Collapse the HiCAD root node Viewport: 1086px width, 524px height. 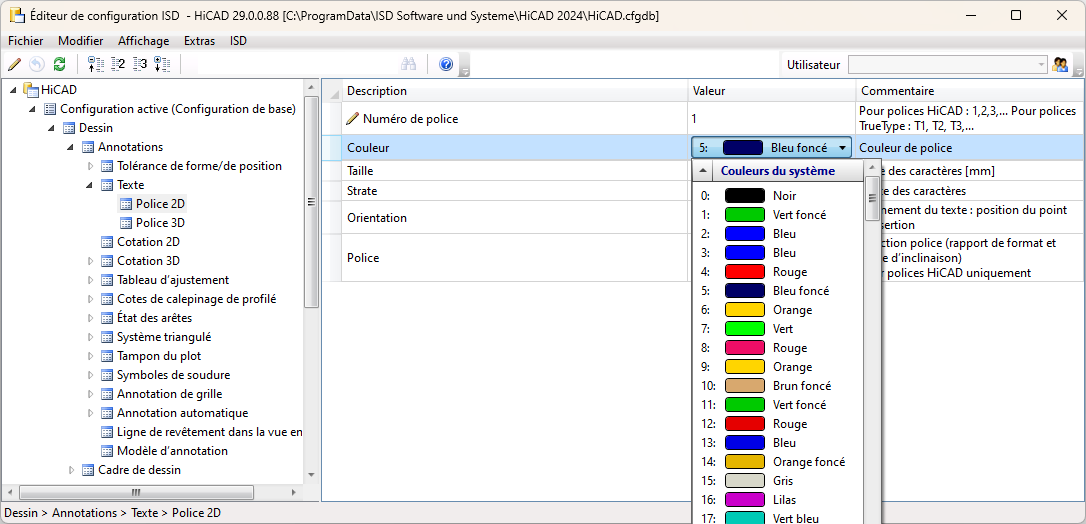14,90
